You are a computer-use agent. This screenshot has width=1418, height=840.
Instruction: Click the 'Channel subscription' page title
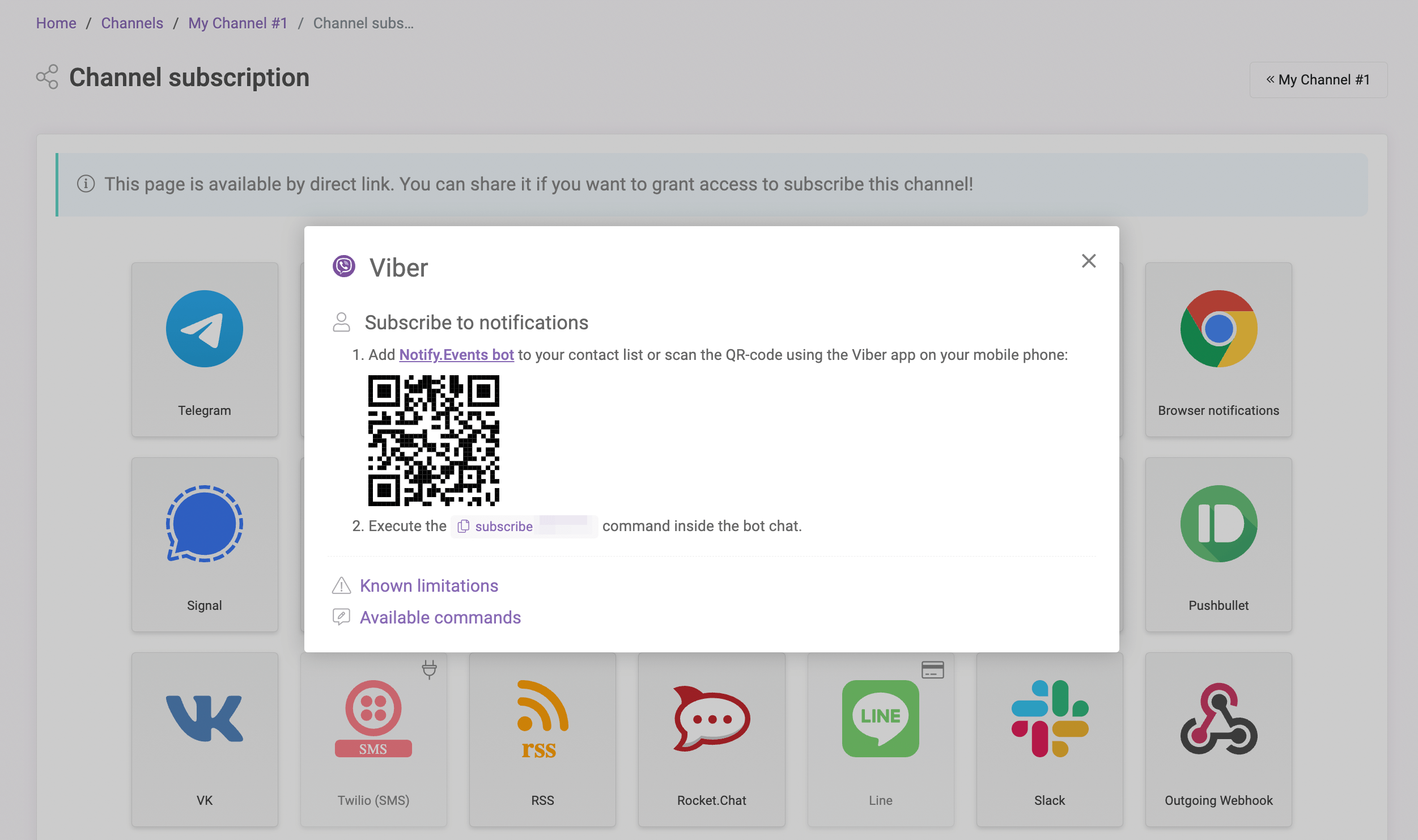[189, 78]
